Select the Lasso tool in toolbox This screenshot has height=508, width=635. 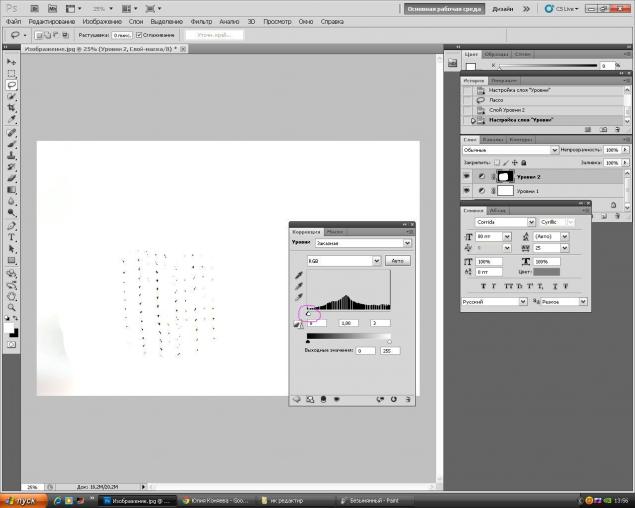click(11, 85)
